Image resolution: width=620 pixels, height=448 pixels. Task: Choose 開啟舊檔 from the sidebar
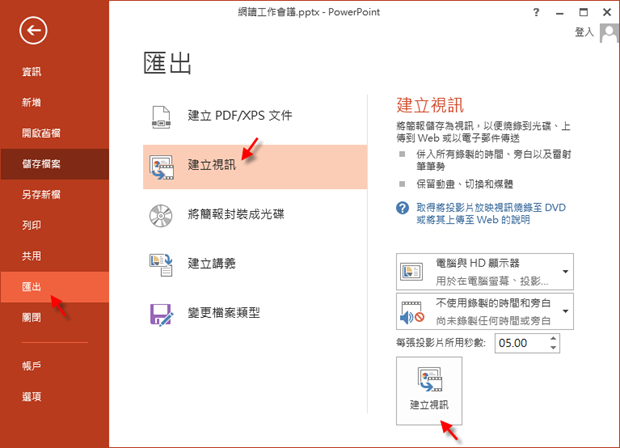(41, 133)
